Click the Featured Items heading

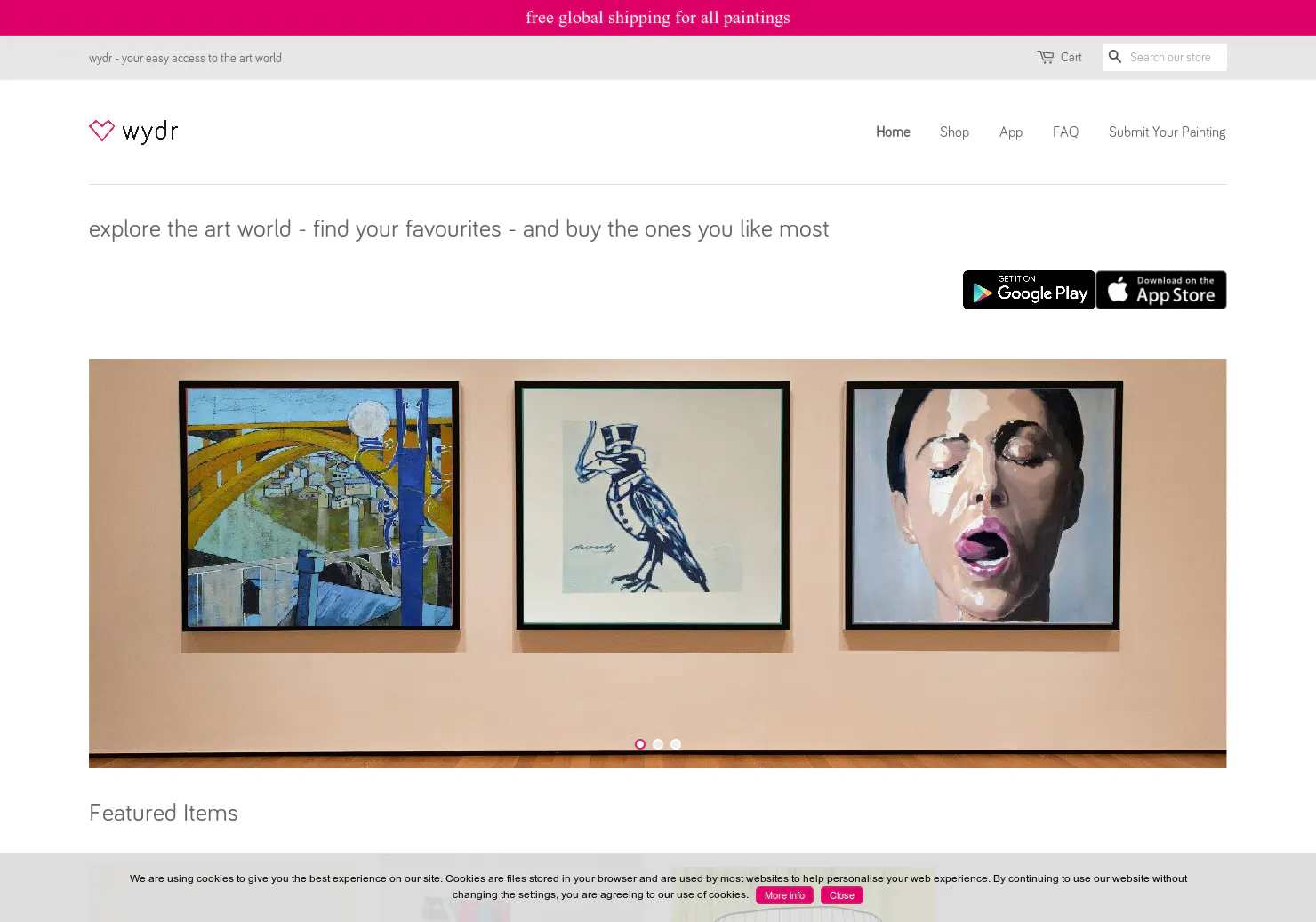164,813
